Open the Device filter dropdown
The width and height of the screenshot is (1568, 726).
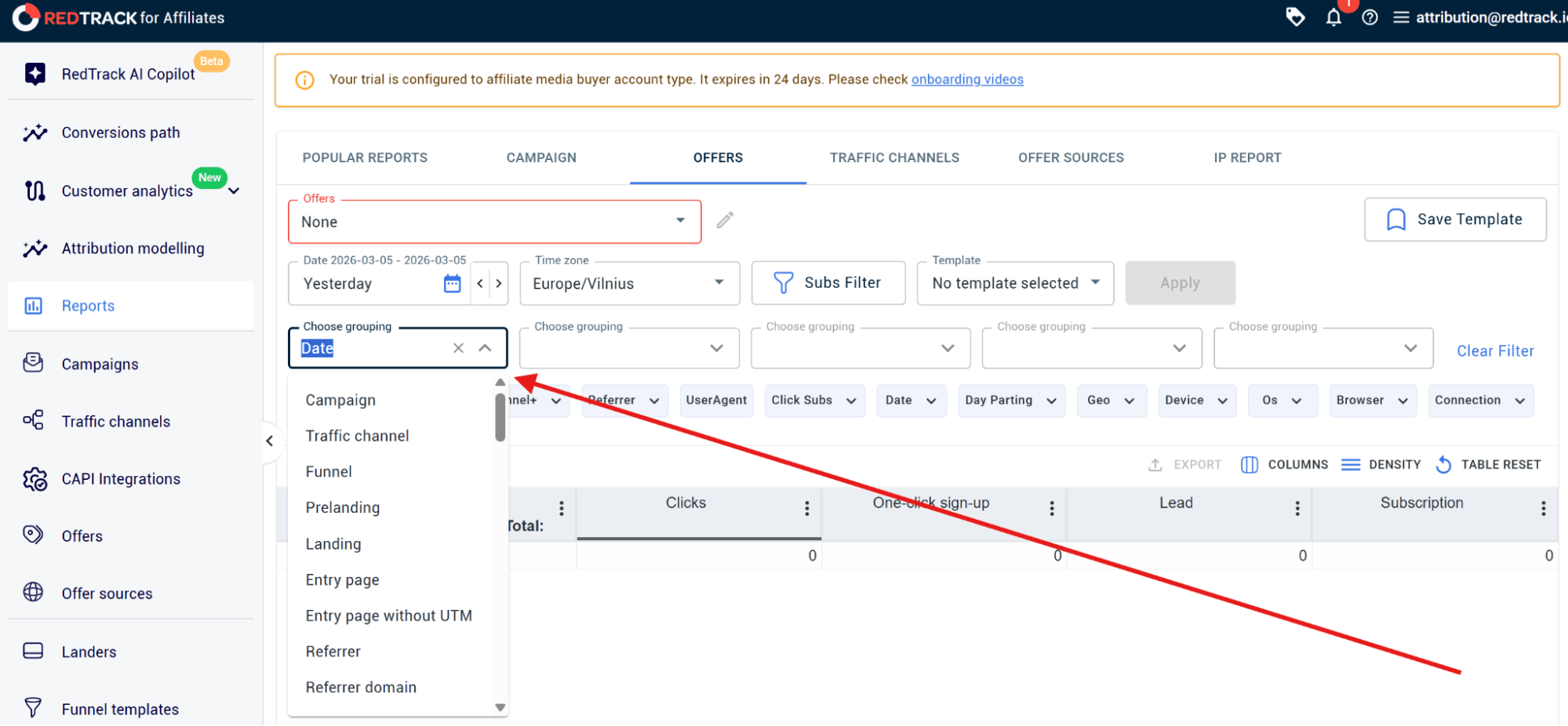(x=1197, y=401)
